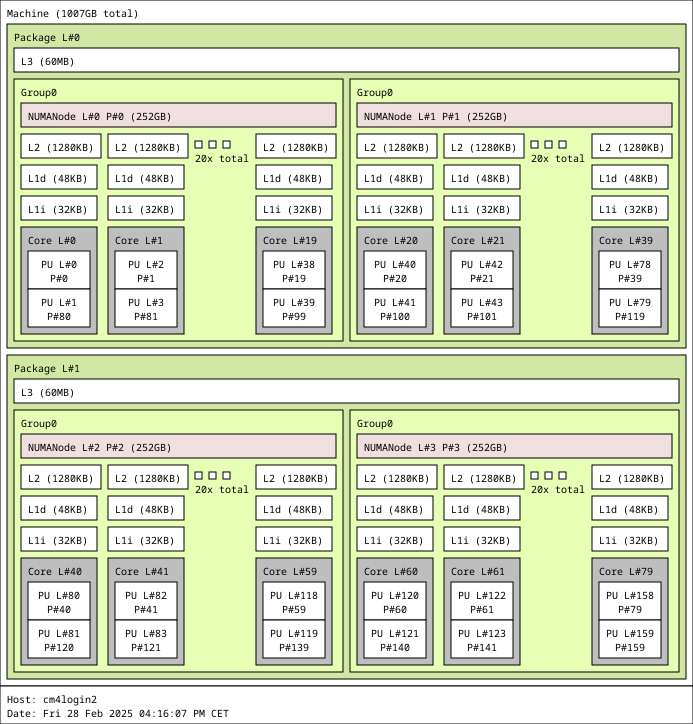
Task: Select the NUMANode L#0 P#0 memory box
Action: (178, 116)
